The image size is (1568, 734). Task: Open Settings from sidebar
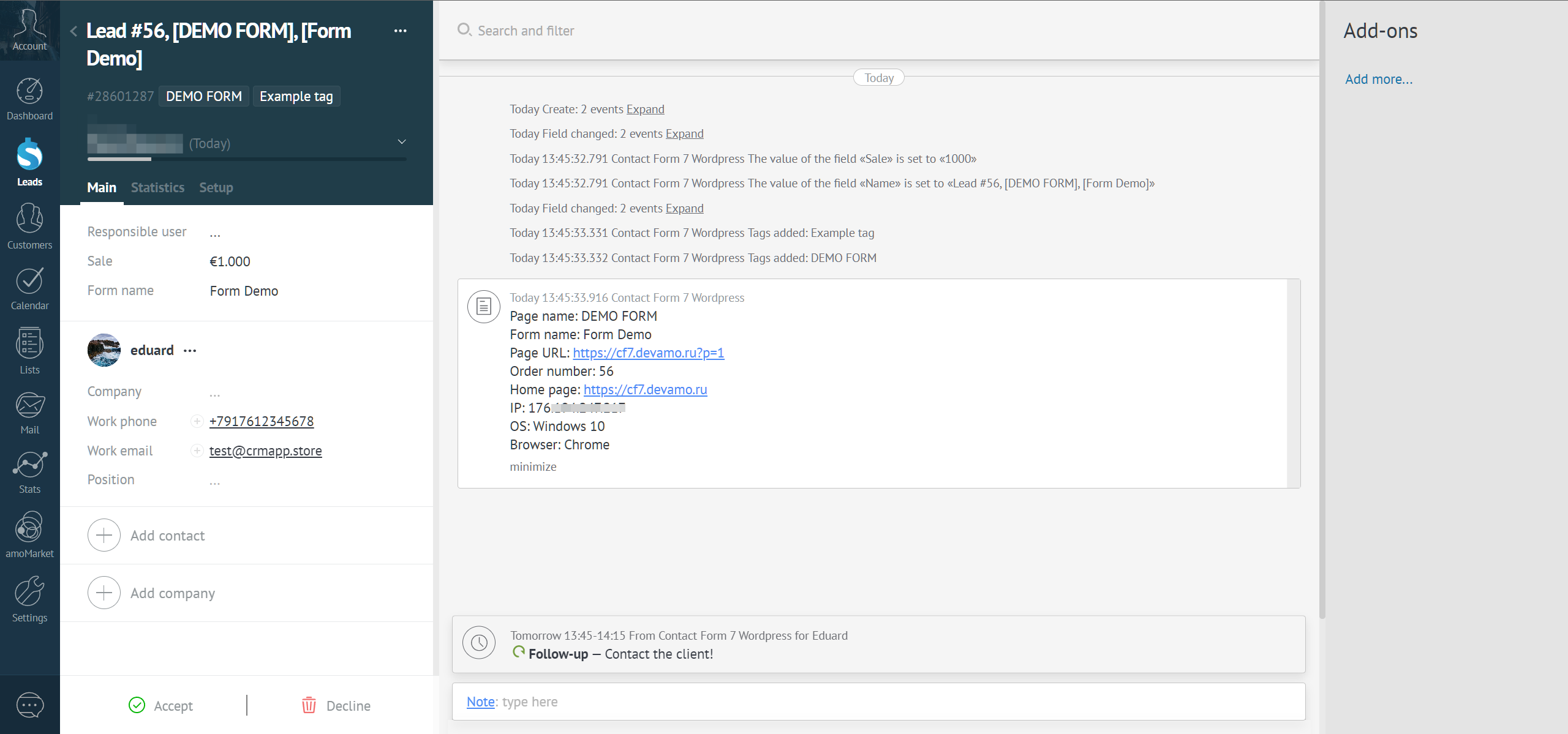pos(29,598)
